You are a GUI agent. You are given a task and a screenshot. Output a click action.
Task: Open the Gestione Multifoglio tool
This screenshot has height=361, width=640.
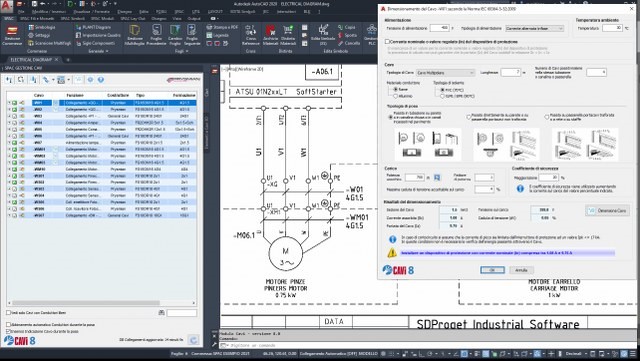(x=135, y=35)
